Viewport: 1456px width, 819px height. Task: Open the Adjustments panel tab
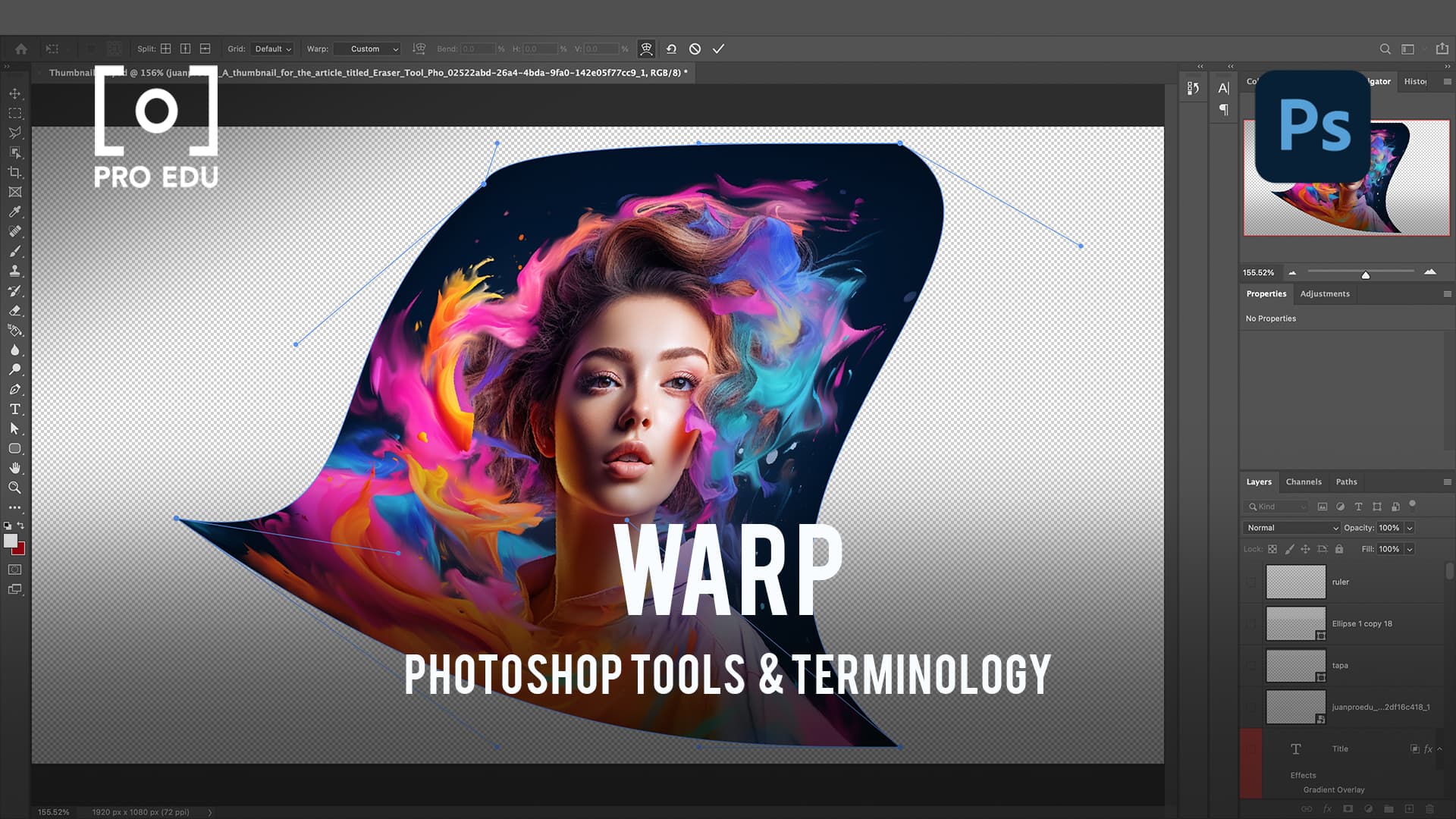coord(1324,293)
